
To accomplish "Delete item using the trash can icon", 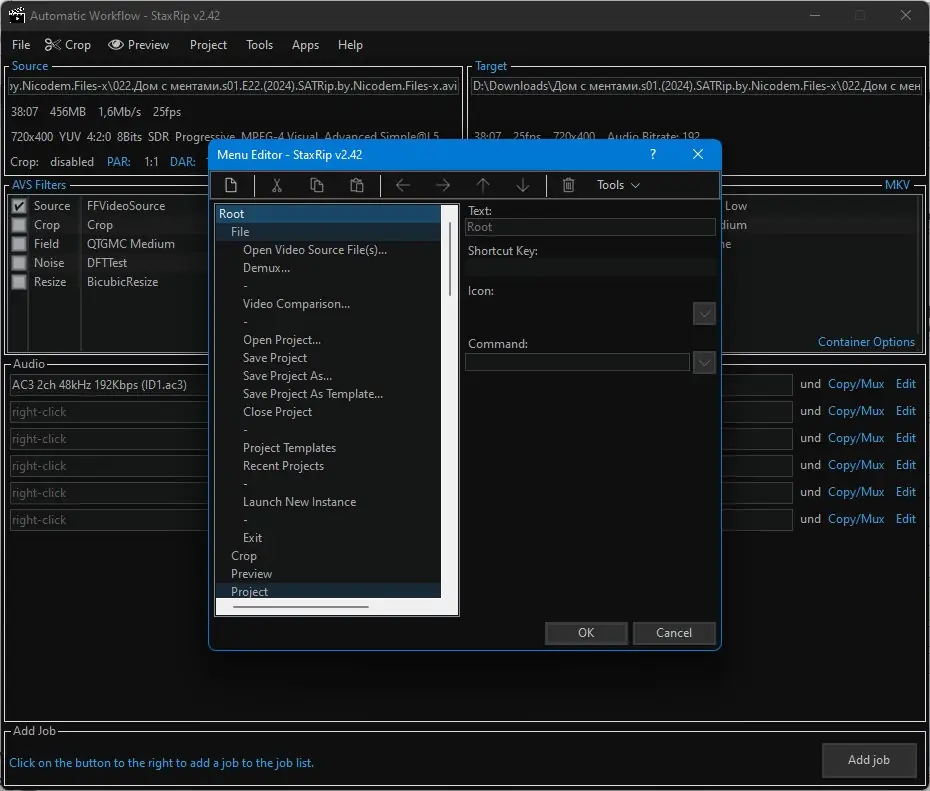I will [569, 185].
